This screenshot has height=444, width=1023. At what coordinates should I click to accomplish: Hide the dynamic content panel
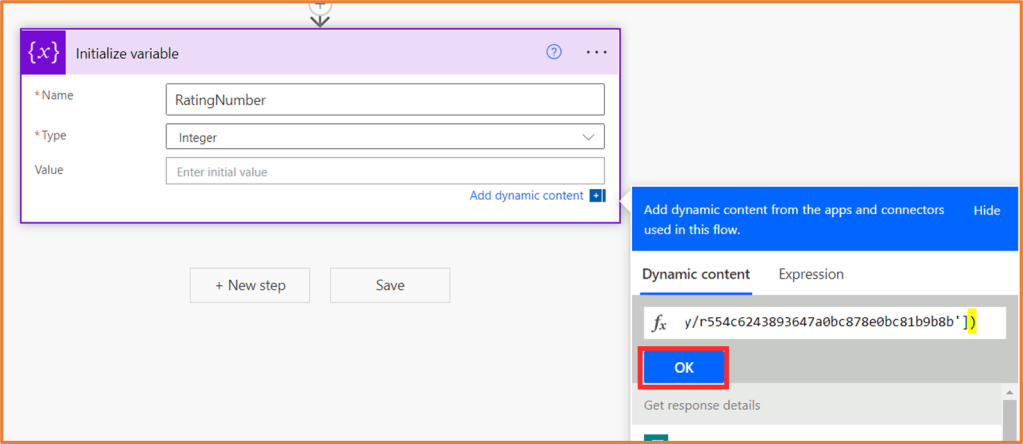click(986, 211)
